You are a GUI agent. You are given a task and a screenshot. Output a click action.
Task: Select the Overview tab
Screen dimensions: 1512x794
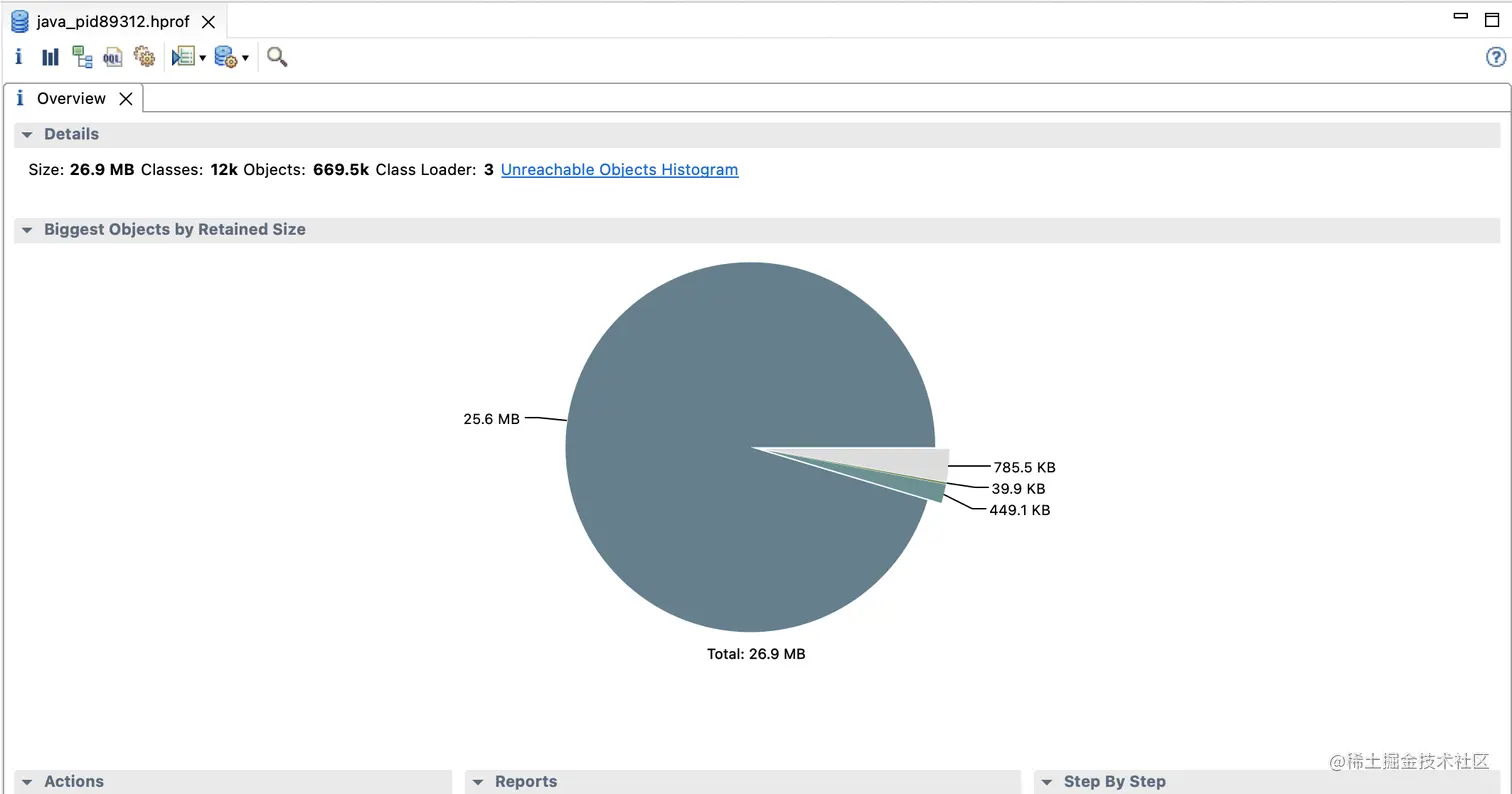click(x=71, y=98)
